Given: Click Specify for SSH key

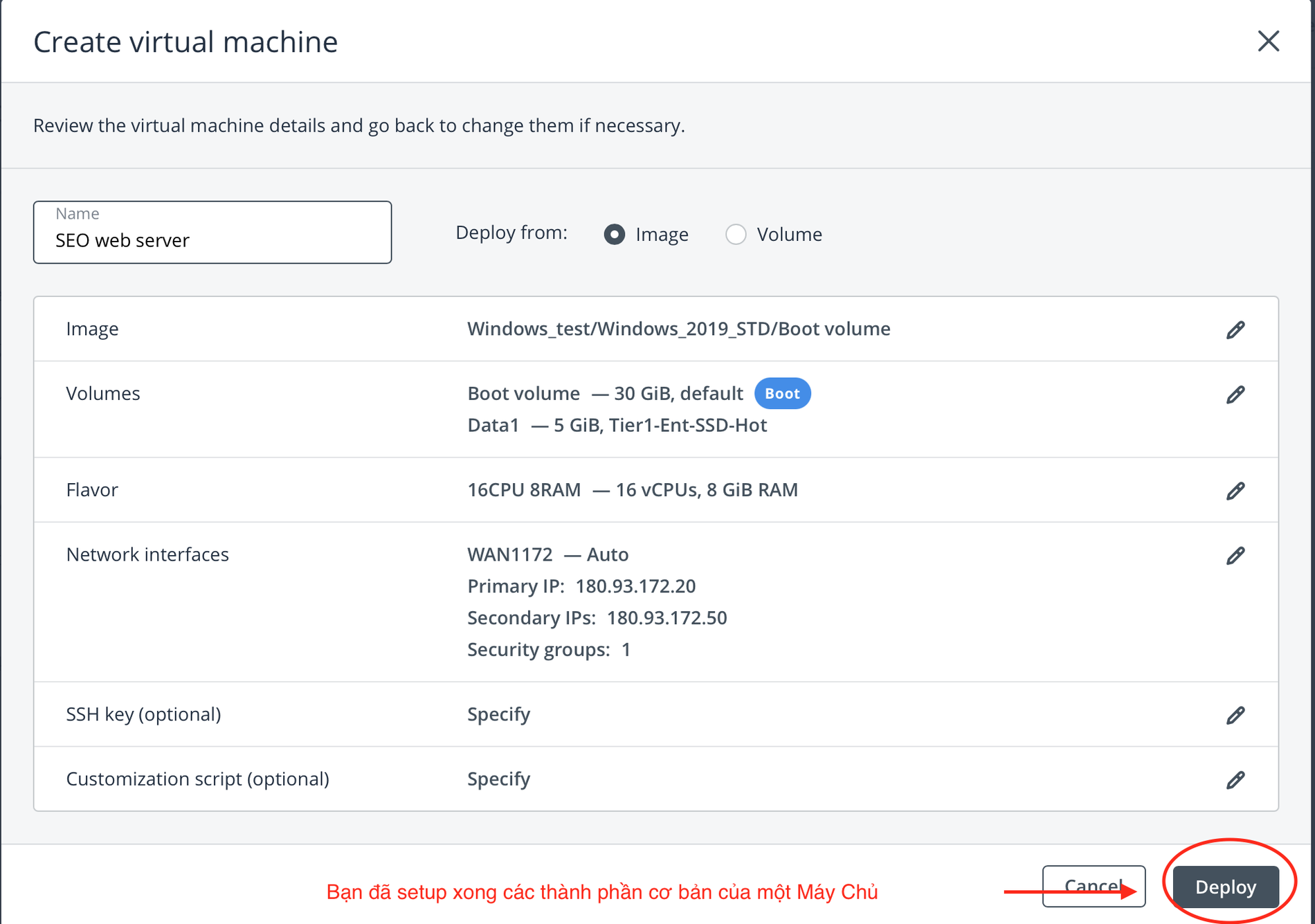Looking at the screenshot, I should click(x=498, y=714).
